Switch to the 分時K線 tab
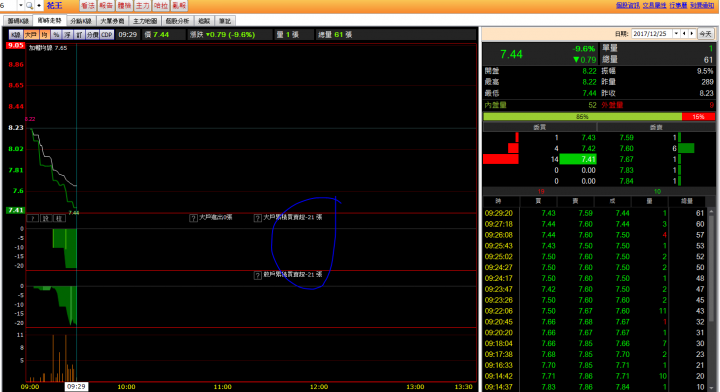The width and height of the screenshot is (720, 392). (81, 21)
